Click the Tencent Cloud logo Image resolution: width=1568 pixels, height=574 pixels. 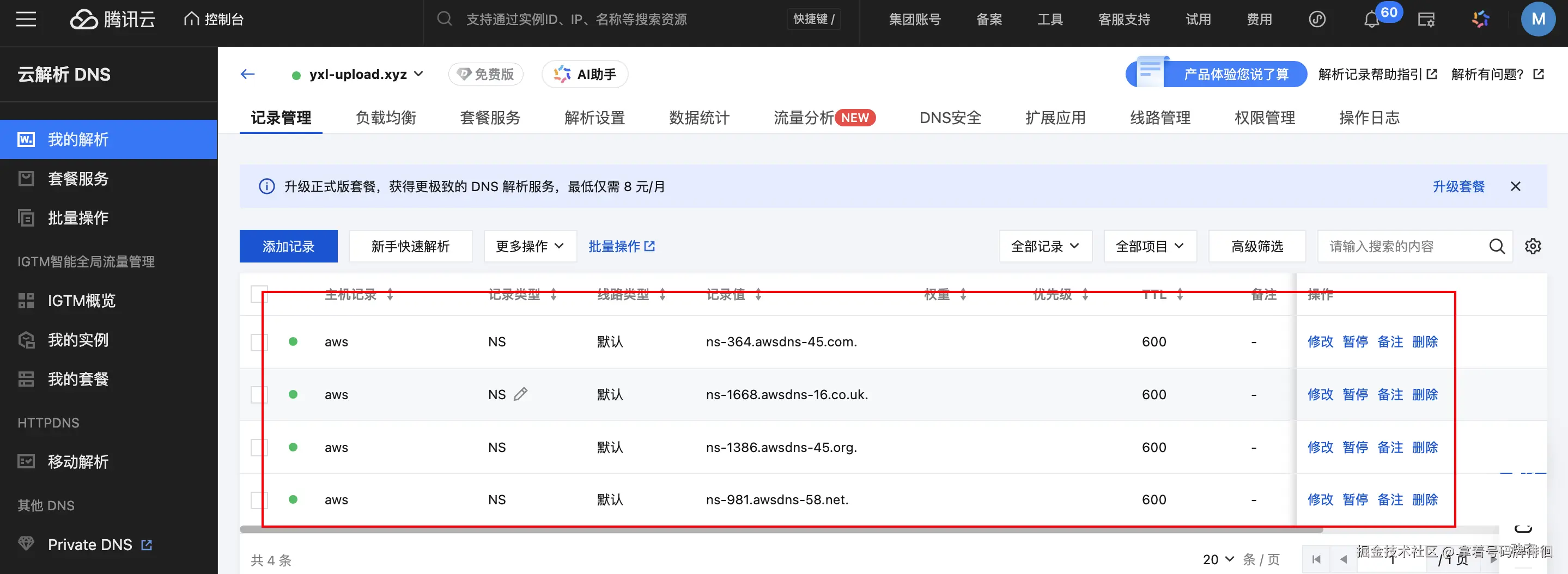tap(113, 20)
